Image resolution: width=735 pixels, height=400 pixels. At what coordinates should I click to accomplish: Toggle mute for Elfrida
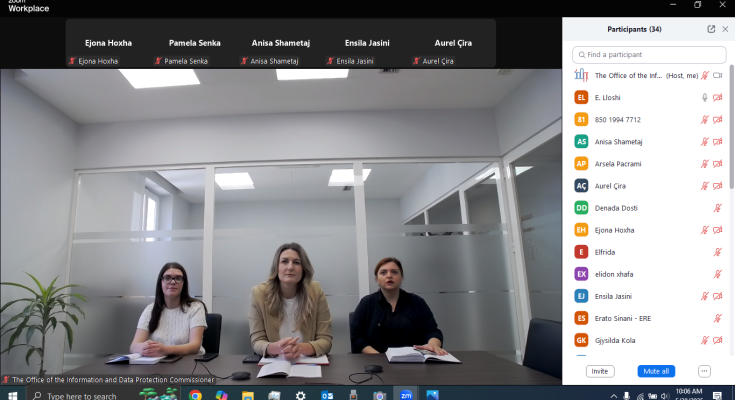point(717,252)
